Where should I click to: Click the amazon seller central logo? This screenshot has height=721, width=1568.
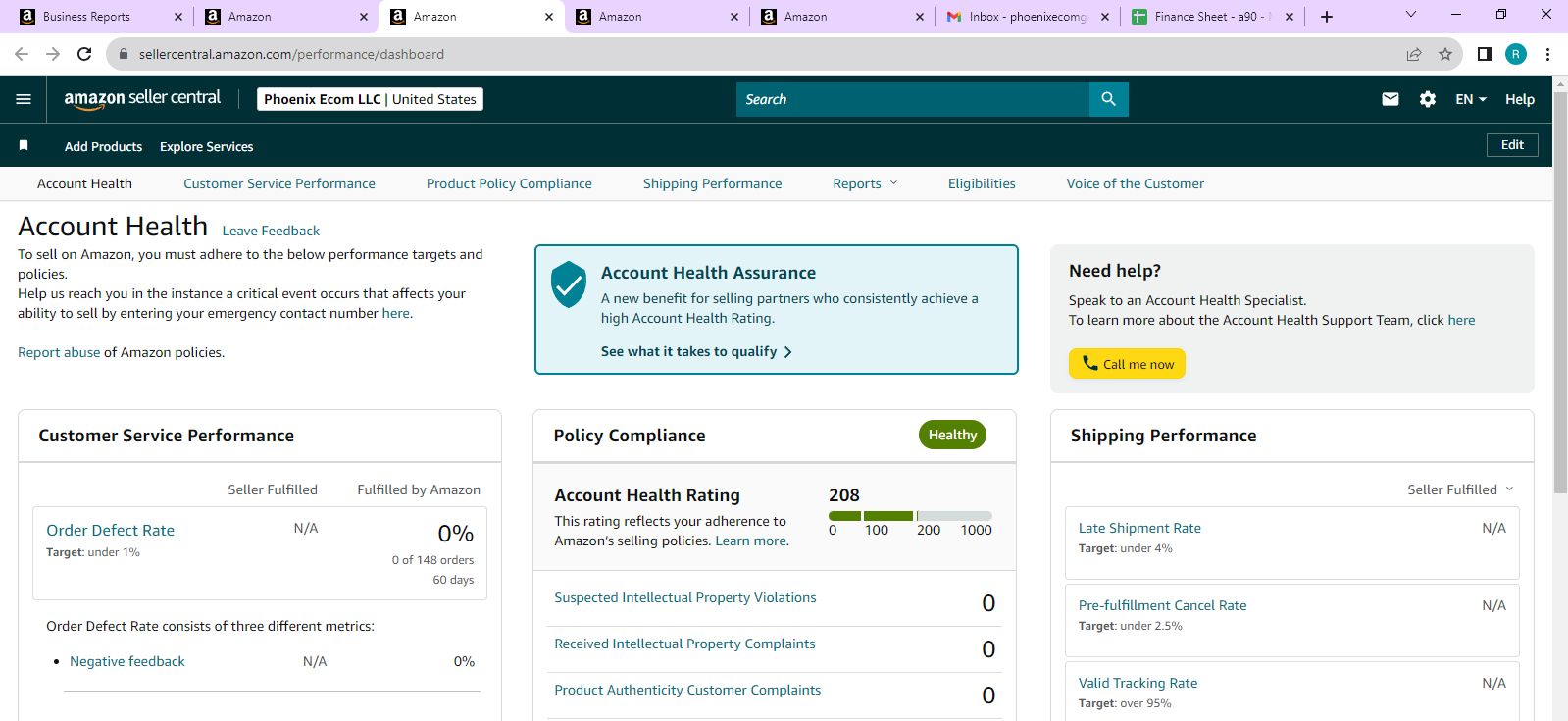(x=142, y=99)
